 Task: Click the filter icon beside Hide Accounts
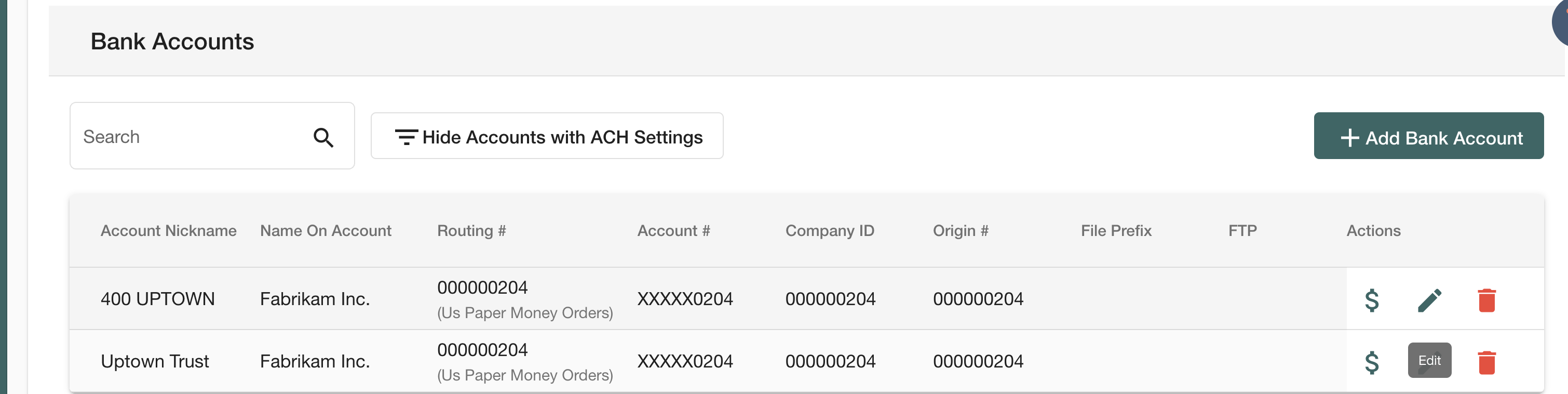406,137
